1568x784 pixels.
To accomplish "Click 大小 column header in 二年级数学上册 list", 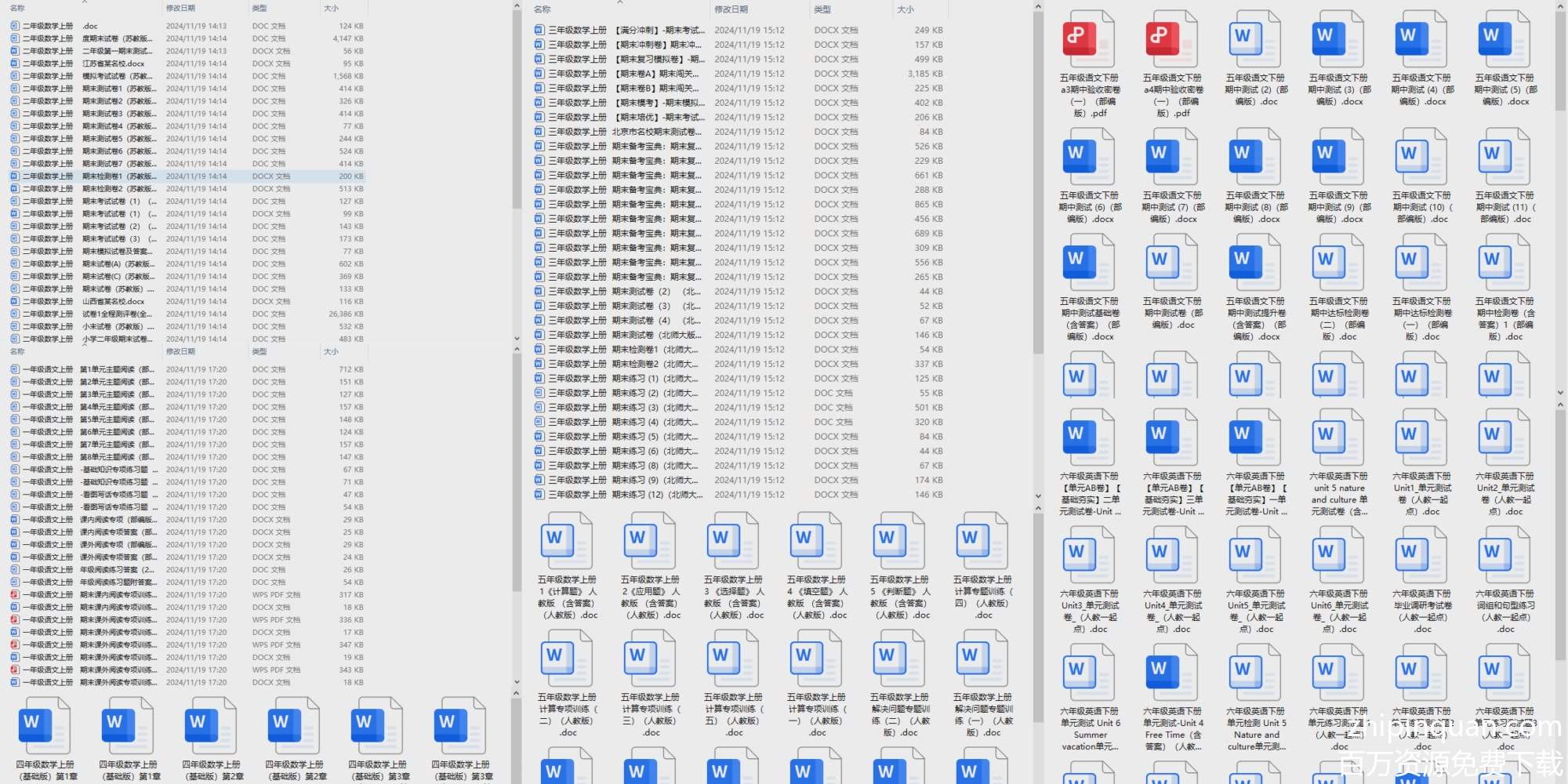I will [332, 9].
